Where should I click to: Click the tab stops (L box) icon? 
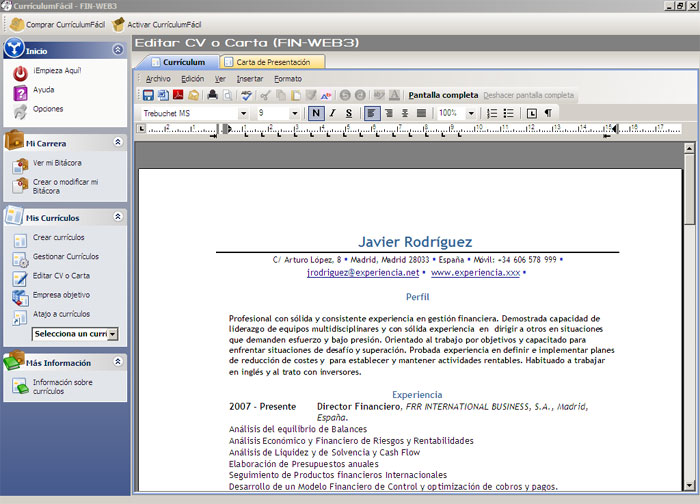(x=531, y=113)
